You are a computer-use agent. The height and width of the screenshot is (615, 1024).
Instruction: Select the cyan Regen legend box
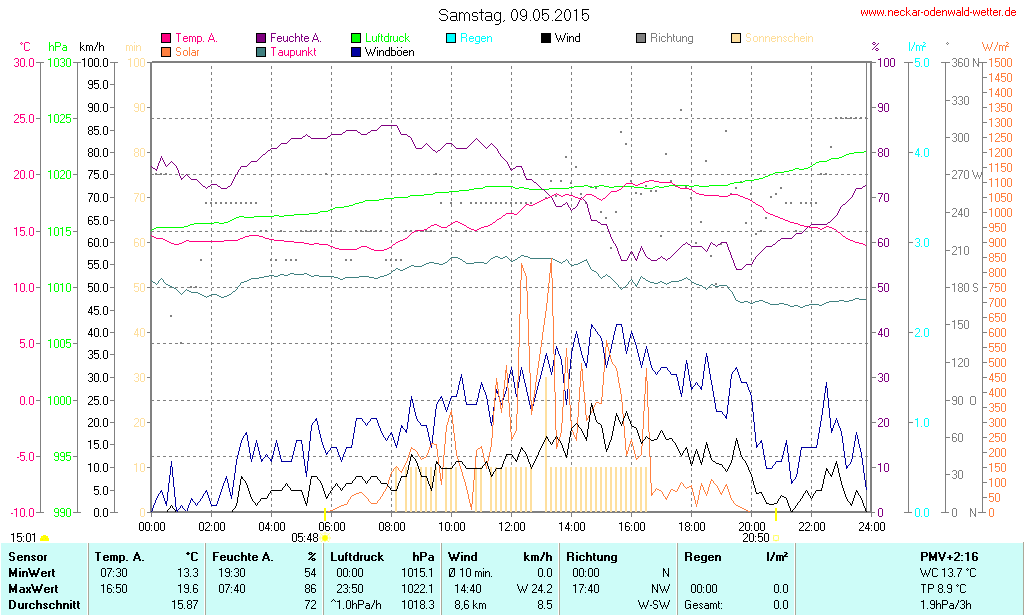[451, 38]
